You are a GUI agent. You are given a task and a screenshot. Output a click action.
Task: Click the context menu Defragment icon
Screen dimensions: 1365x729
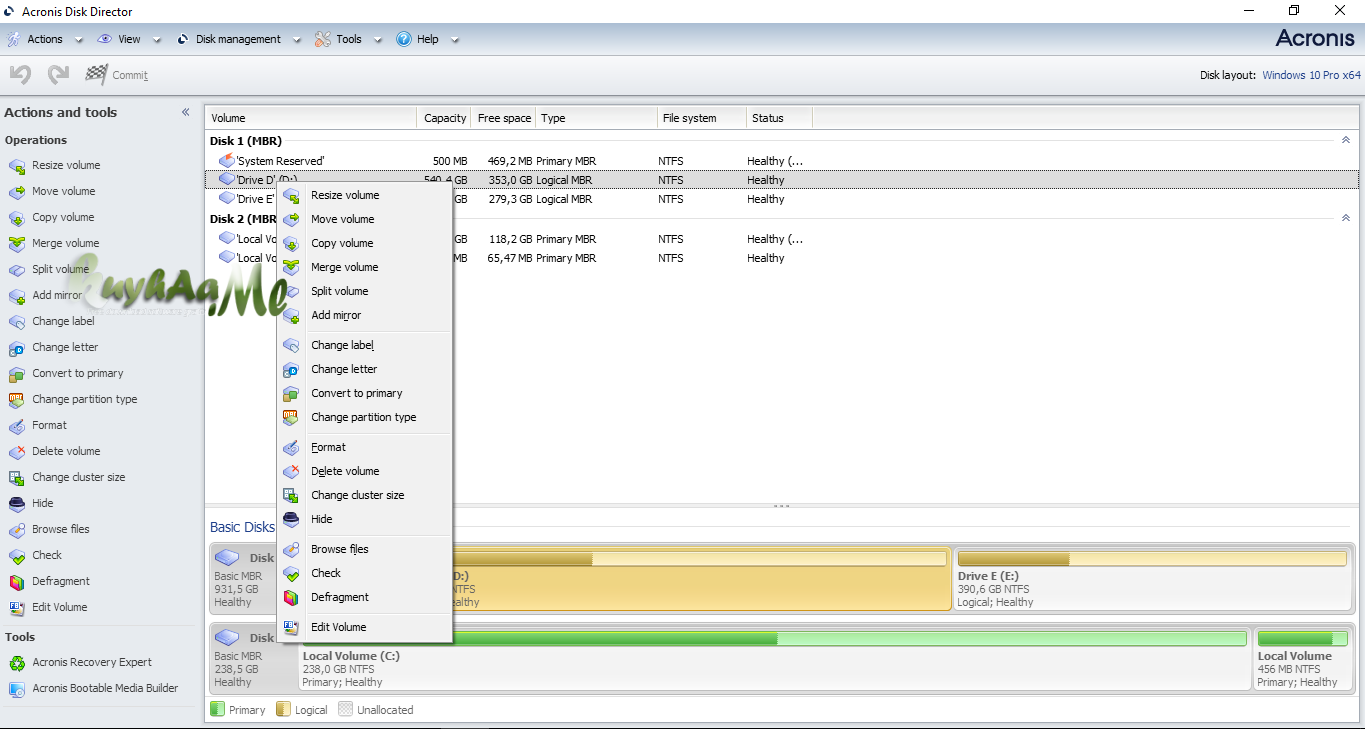291,597
